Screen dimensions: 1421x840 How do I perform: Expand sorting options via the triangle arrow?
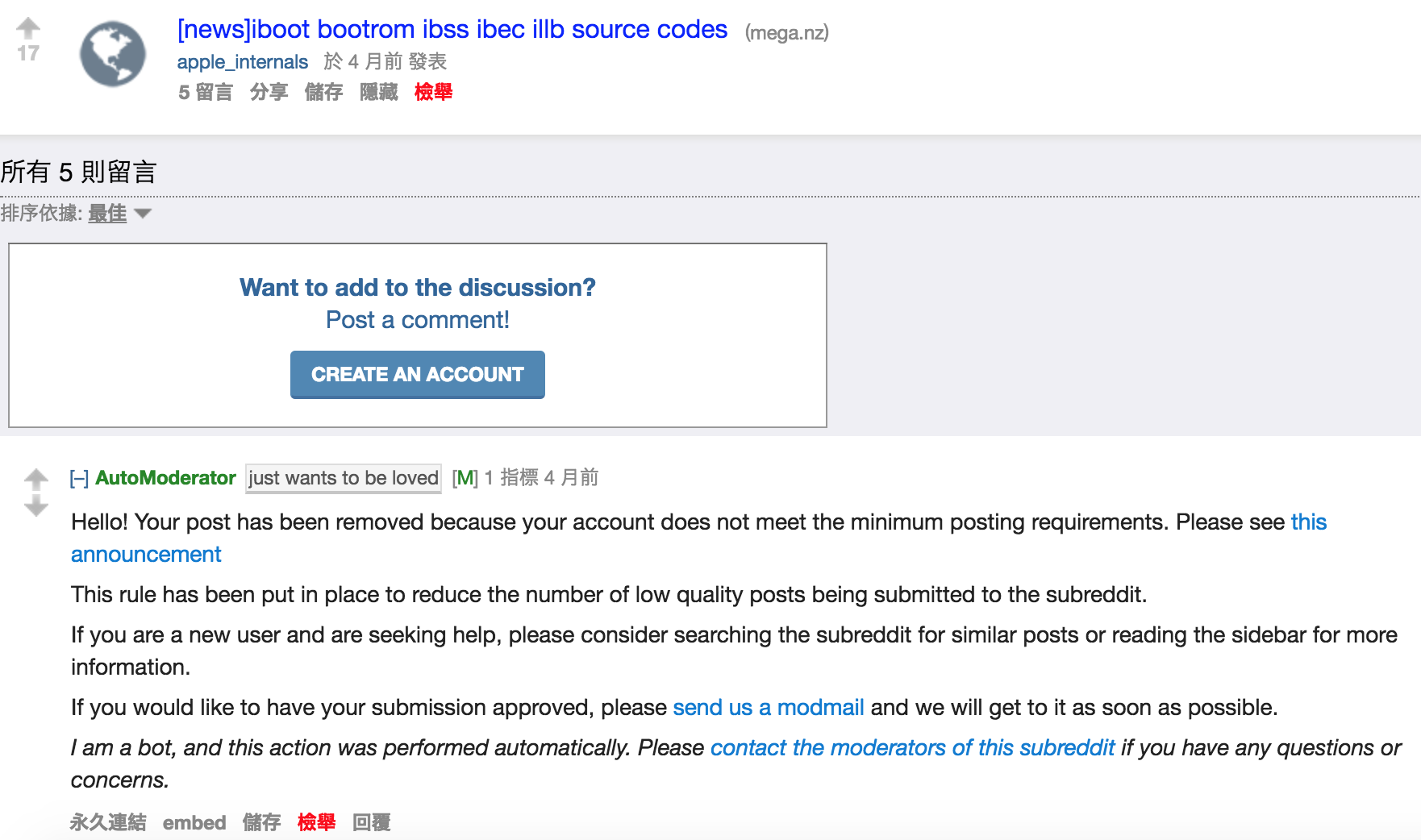(x=143, y=214)
